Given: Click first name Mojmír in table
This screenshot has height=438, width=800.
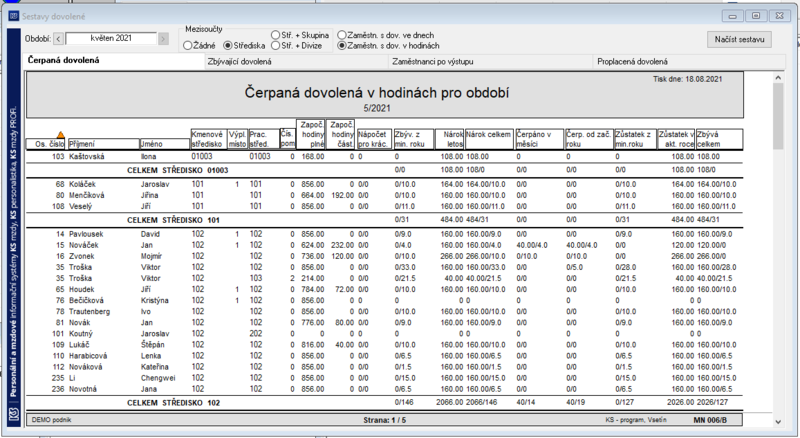Looking at the screenshot, I should click(x=151, y=256).
